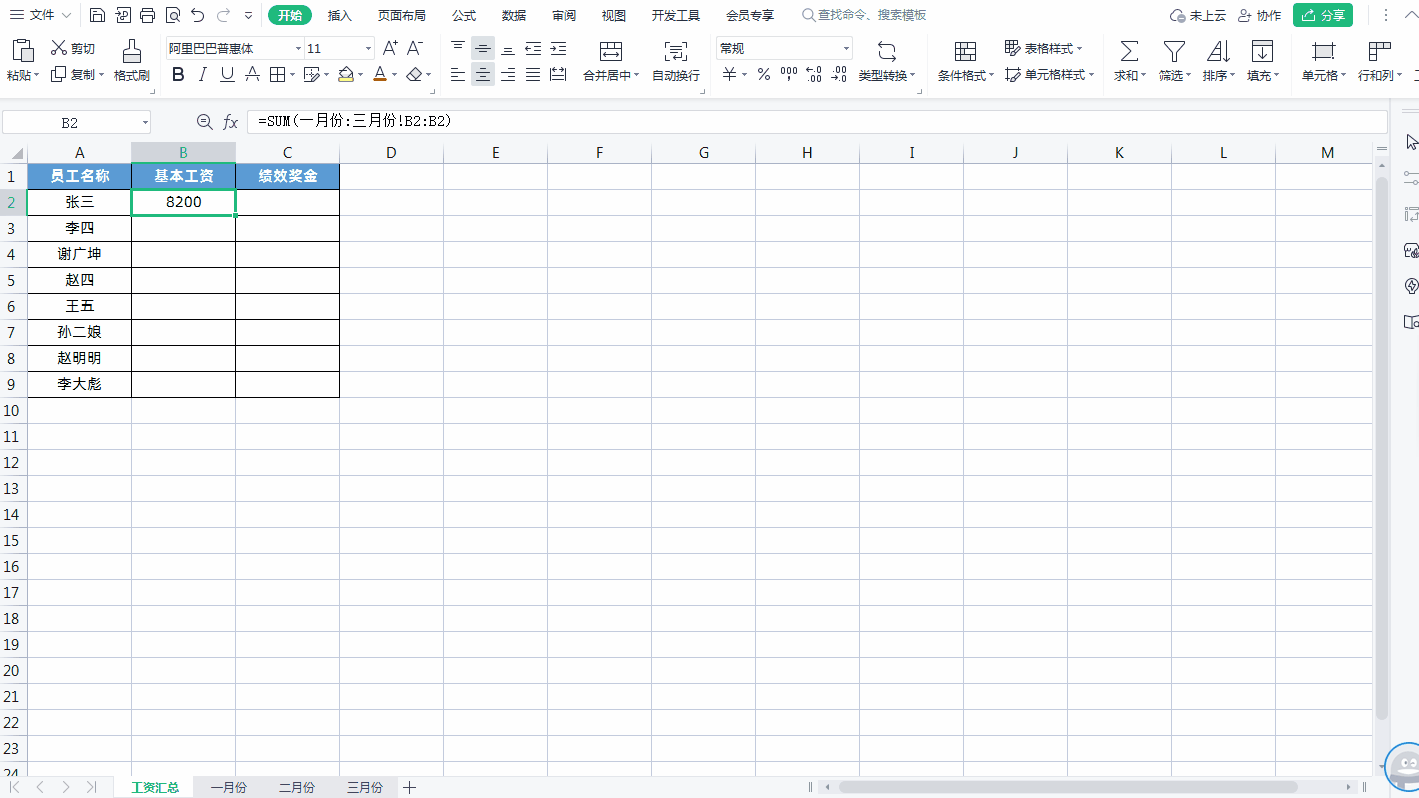
Task: Toggle italic formatting
Action: tap(203, 74)
